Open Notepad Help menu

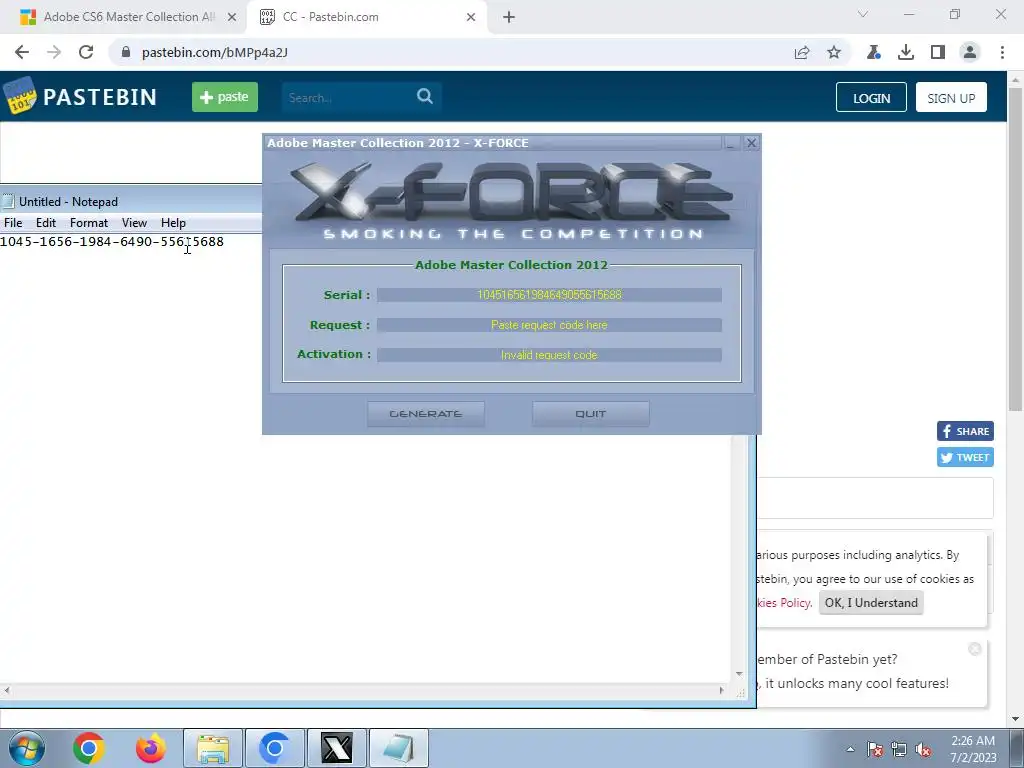tap(173, 223)
